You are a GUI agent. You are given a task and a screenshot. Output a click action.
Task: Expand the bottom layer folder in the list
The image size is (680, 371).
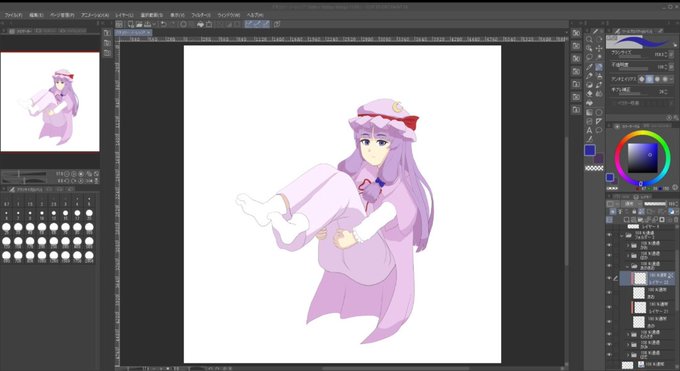[x=628, y=355]
